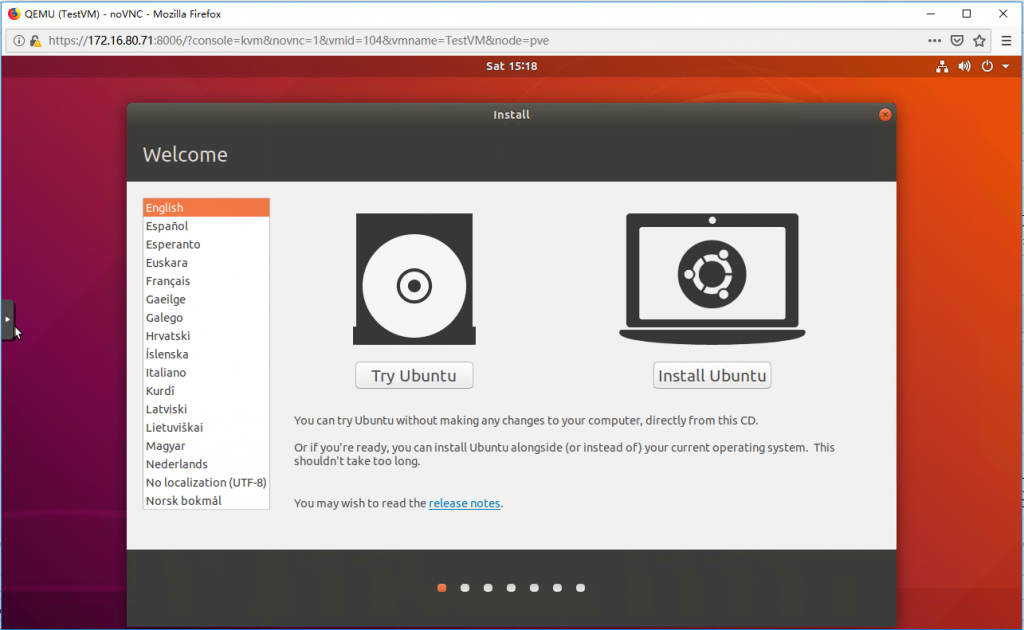Image resolution: width=1024 pixels, height=630 pixels.
Task: Pick Gaeilge from the language list
Action: pos(206,299)
